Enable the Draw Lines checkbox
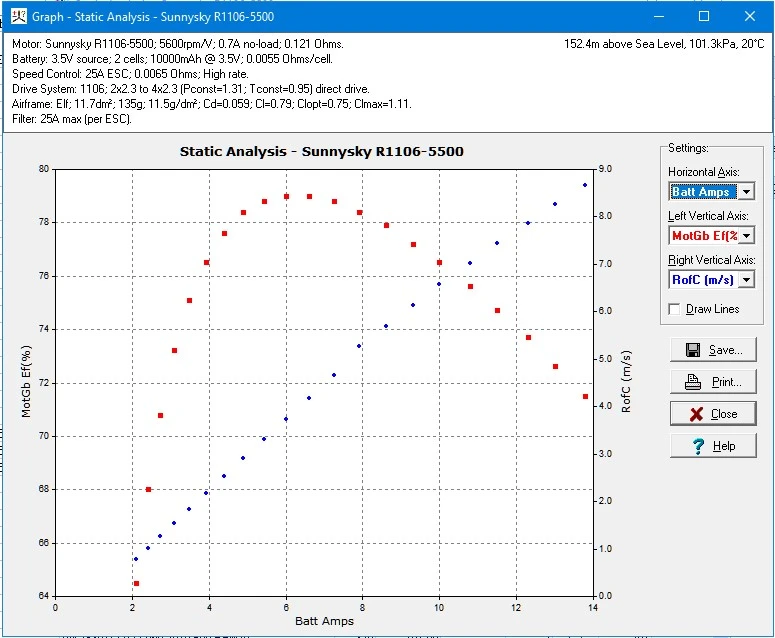The width and height of the screenshot is (775, 638). tap(675, 309)
